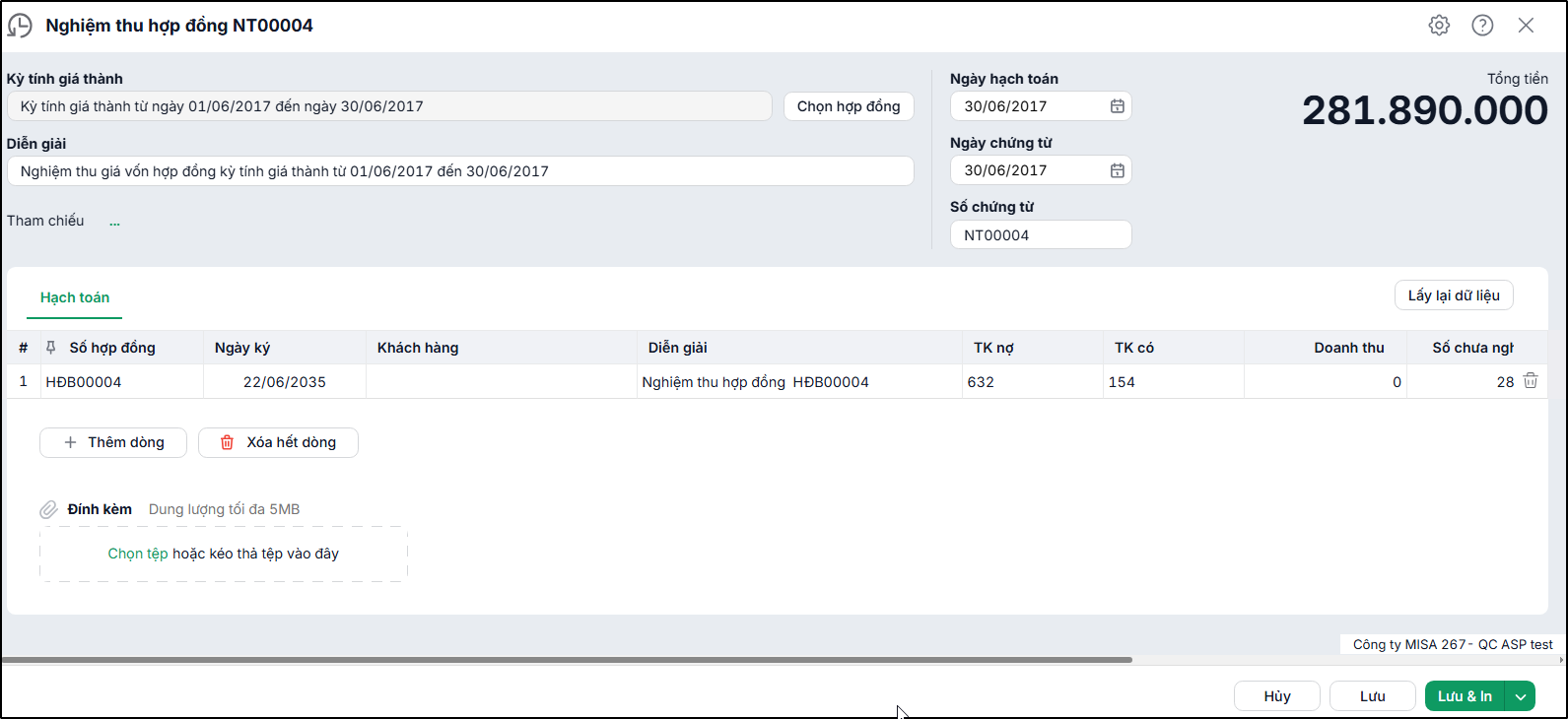1568x719 pixels.
Task: Close the Nghiệm thu hợp đồng dialog
Action: pyautogui.click(x=1526, y=26)
